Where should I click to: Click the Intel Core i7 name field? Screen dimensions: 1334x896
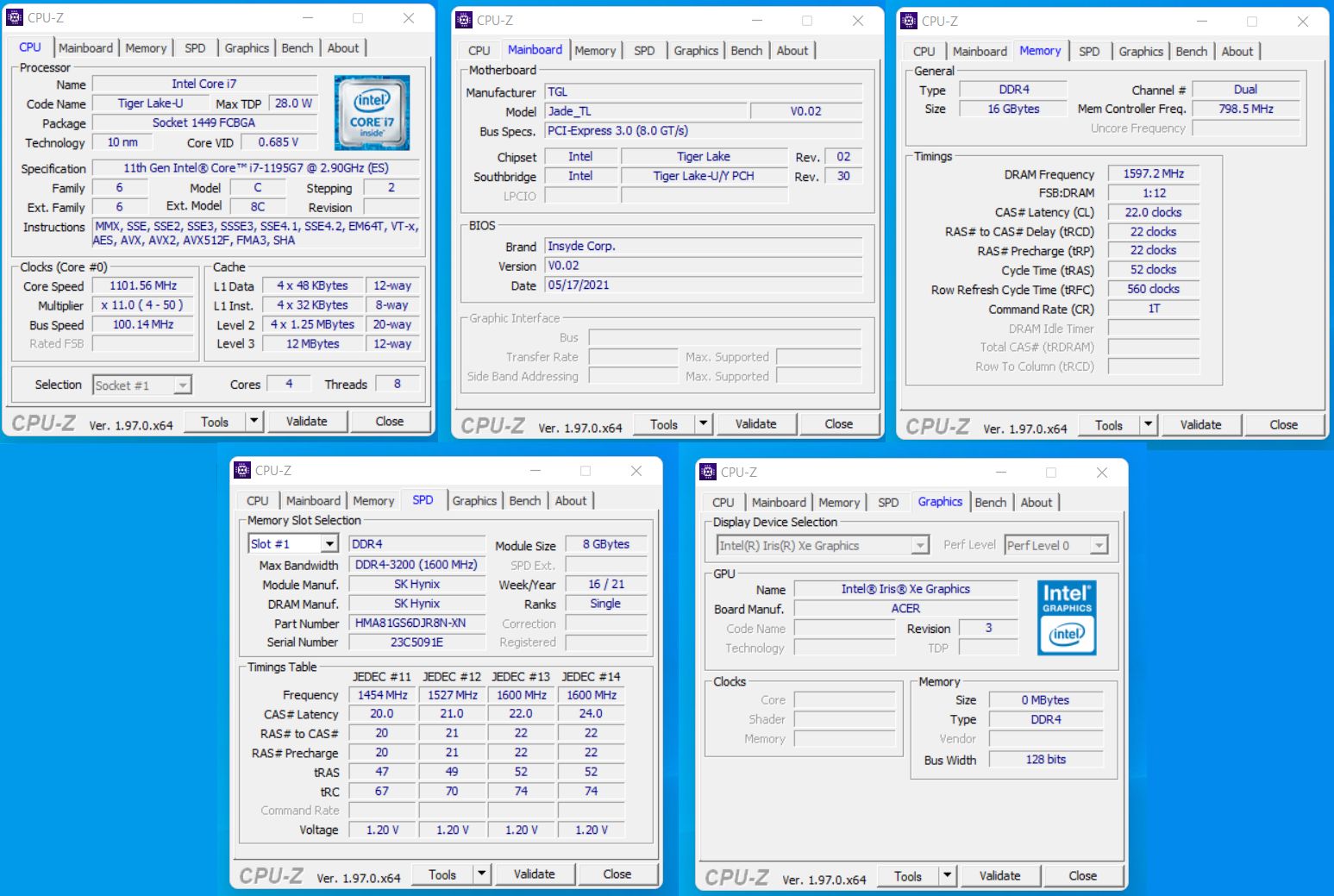click(x=204, y=84)
